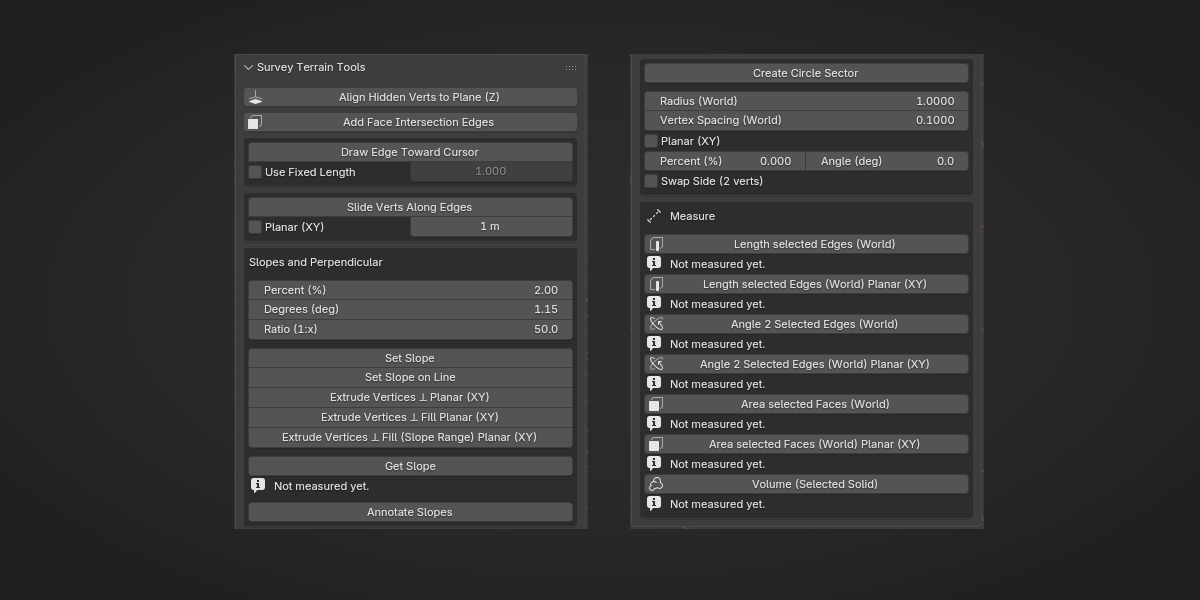The image size is (1200, 600).
Task: Click the Create Circle Sector button
Action: 806,73
